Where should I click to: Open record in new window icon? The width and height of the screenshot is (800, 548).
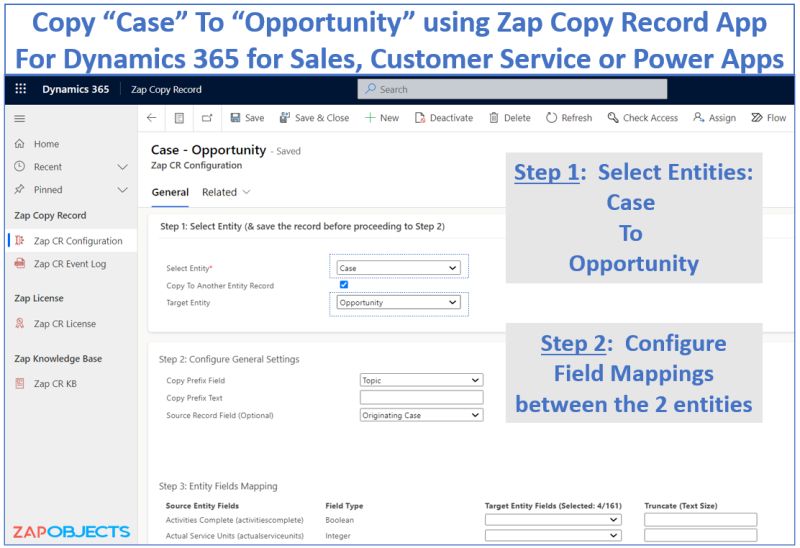click(x=207, y=118)
